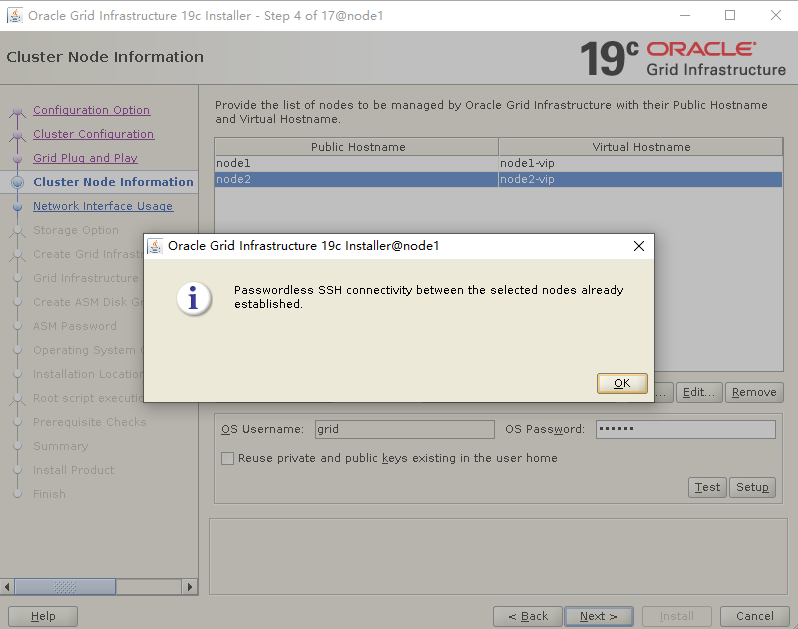This screenshot has width=798, height=629.
Task: Click the Java icon in the main window title
Action: pos(15,16)
